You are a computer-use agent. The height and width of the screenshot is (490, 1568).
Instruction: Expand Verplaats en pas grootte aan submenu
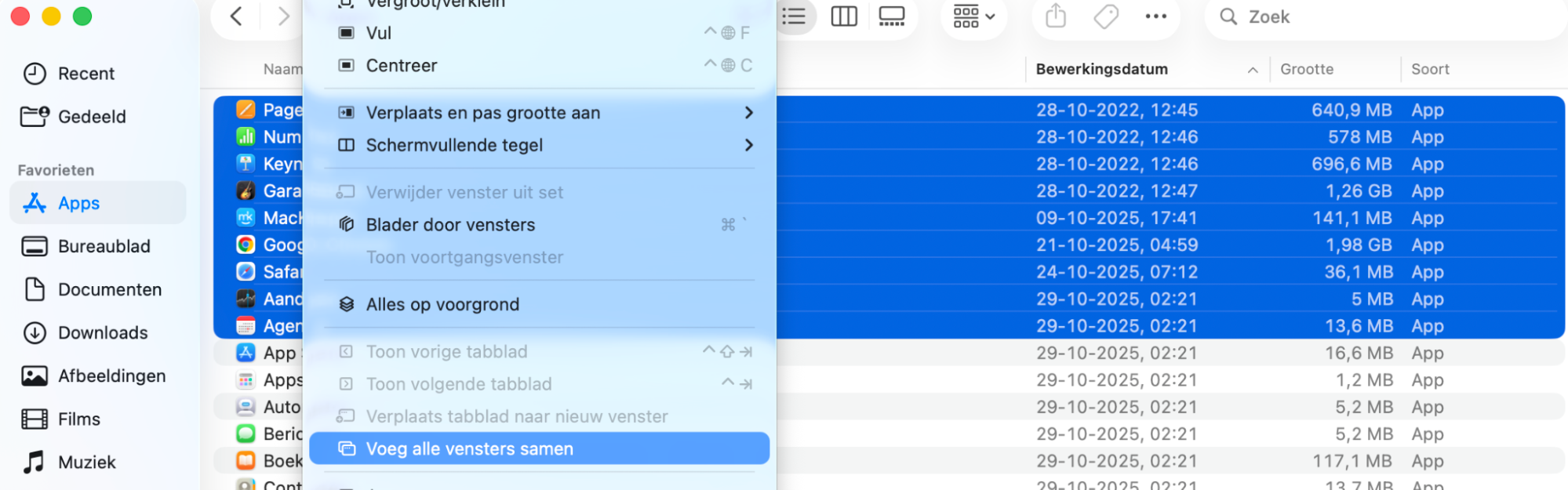pos(540,113)
